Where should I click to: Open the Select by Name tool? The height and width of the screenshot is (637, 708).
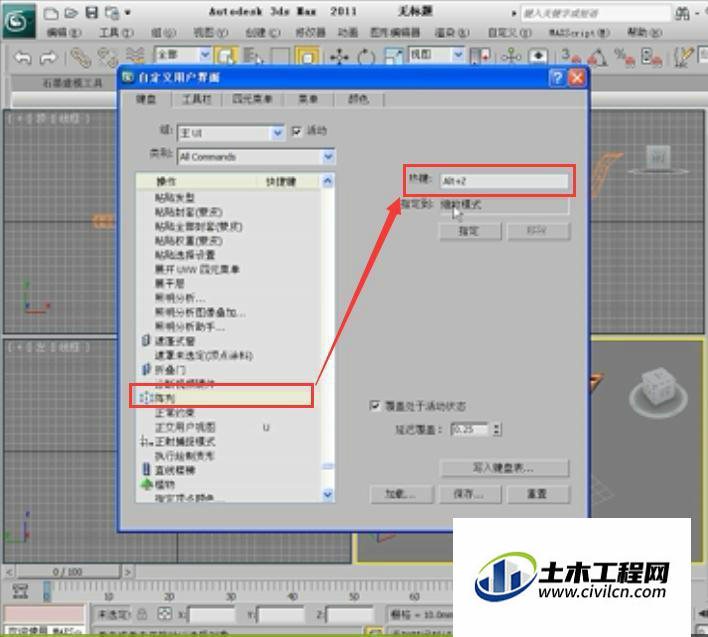tap(253, 57)
